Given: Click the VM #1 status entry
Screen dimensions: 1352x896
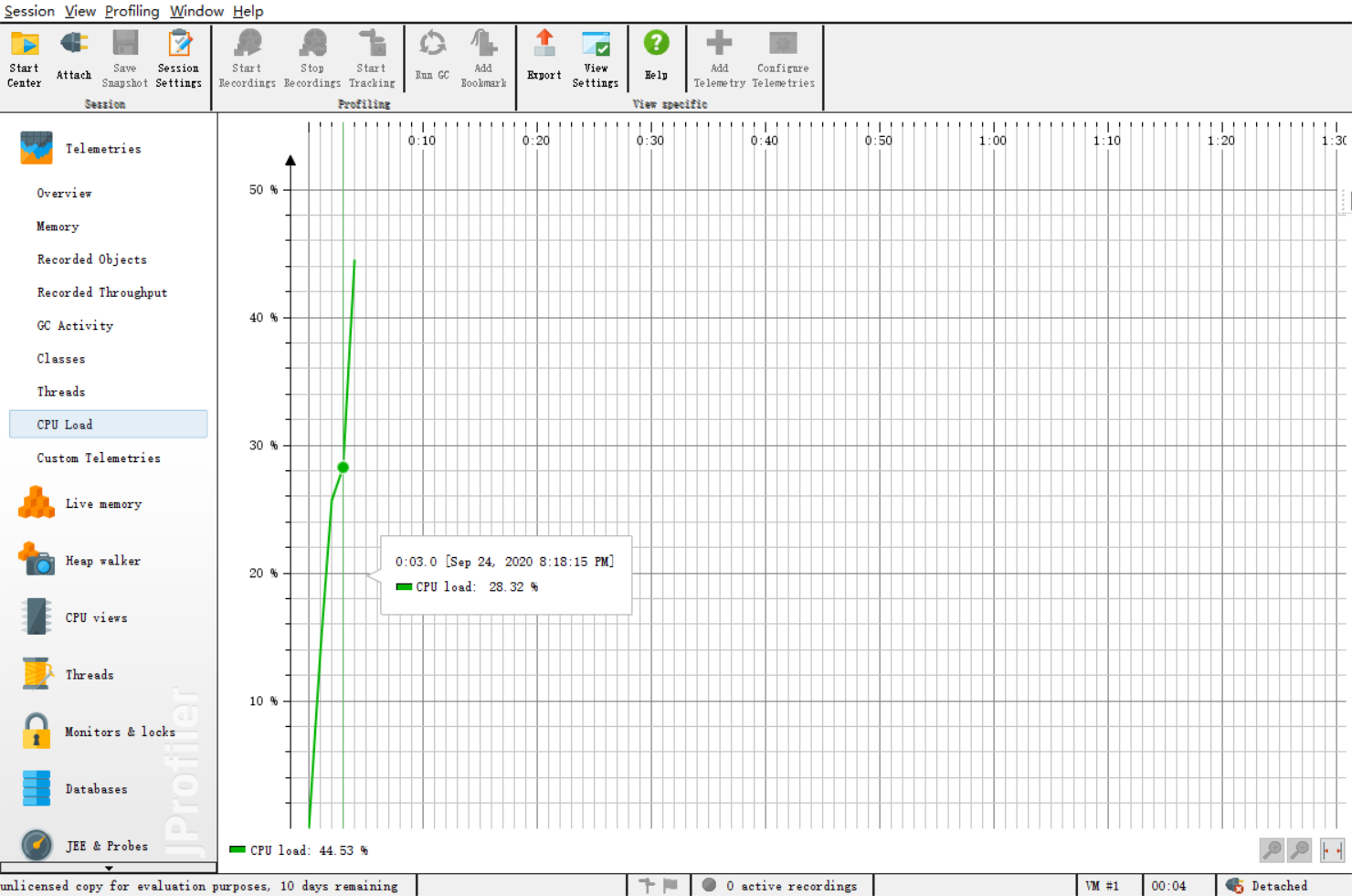Looking at the screenshot, I should coord(1102,885).
